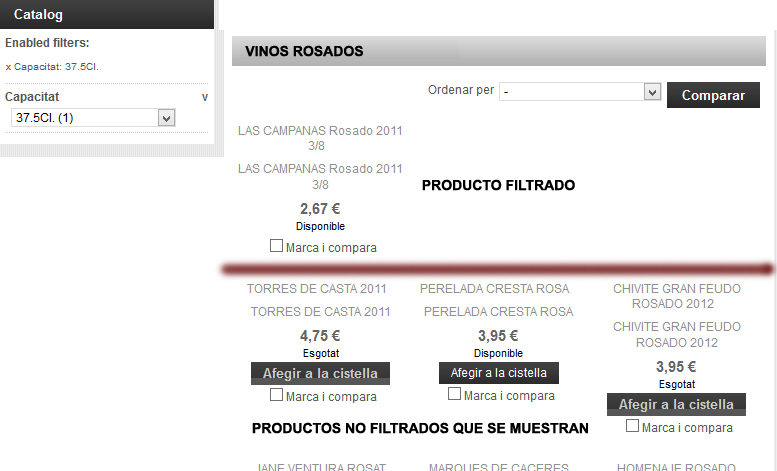Collapse the Capacitat filter section with the v arrow

(x=205, y=97)
